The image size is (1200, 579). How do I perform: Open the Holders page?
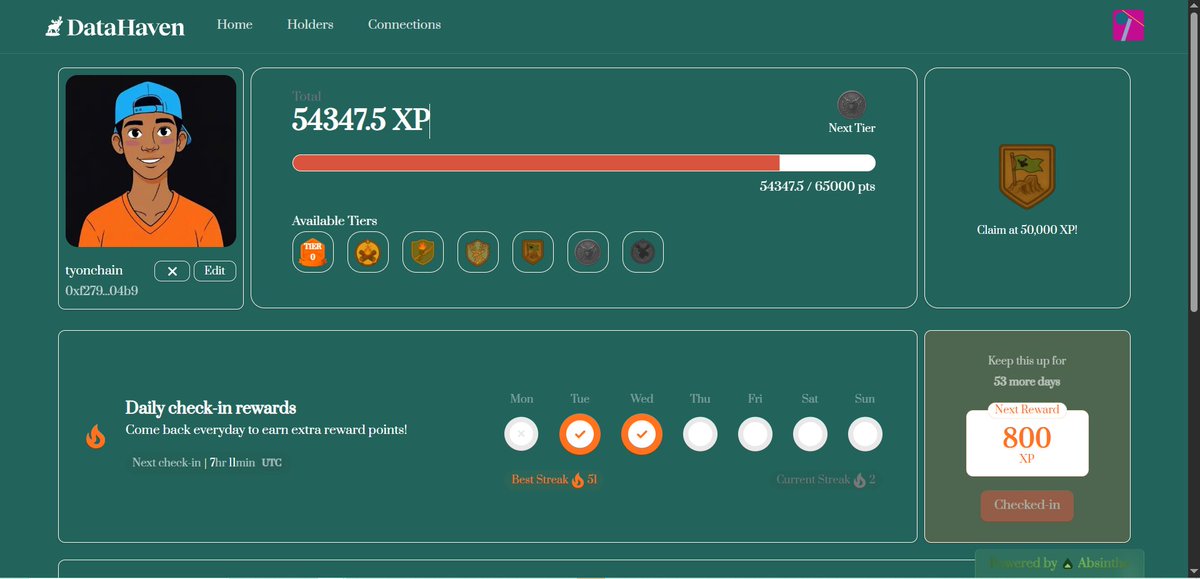310,24
